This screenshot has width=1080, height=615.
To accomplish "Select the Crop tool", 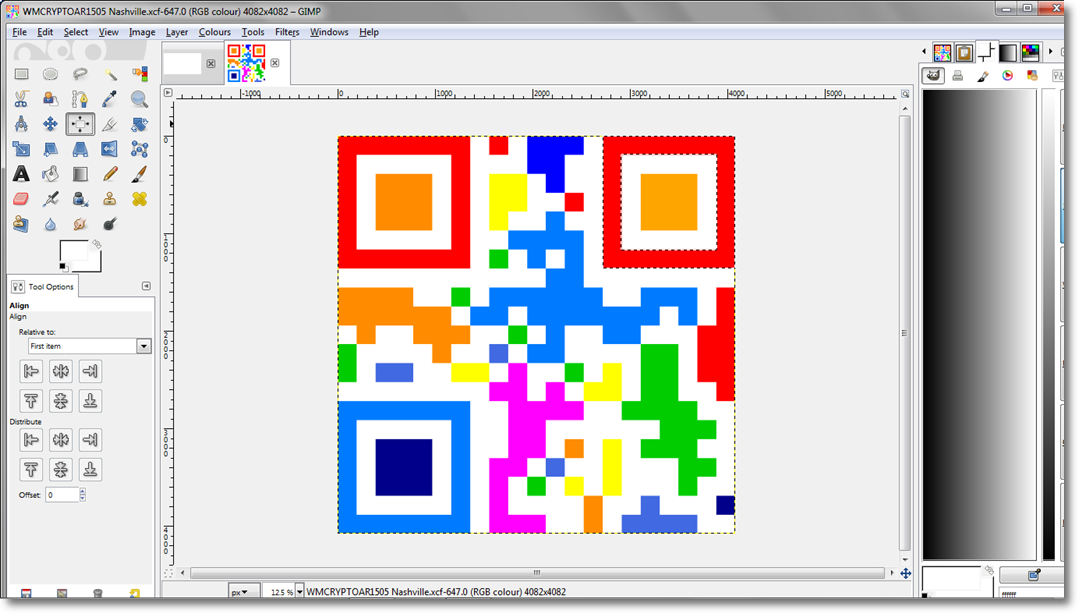I will (110, 124).
